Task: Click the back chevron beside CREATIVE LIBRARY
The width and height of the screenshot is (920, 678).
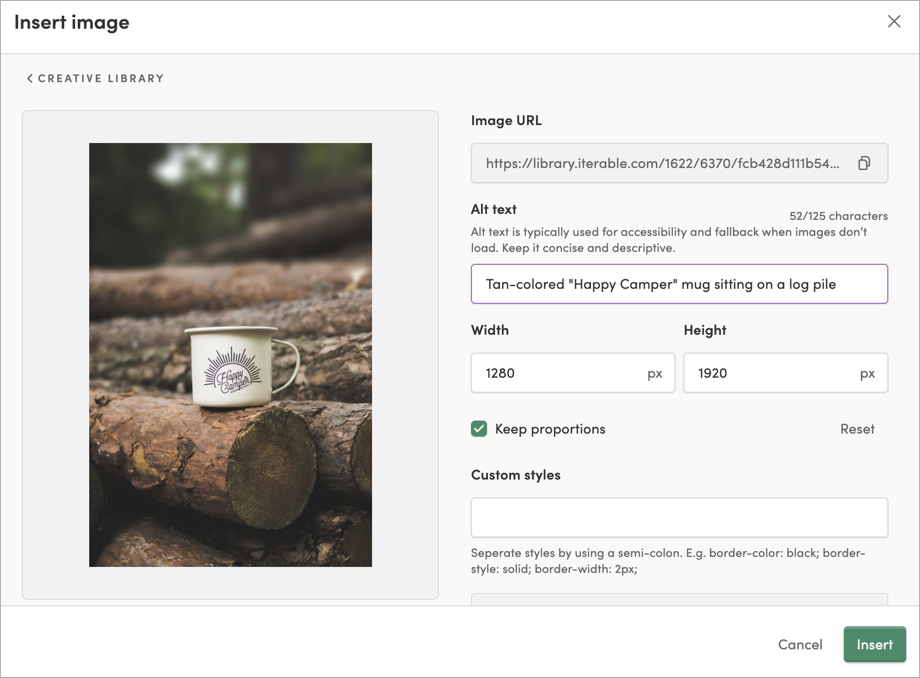Action: tap(33, 77)
